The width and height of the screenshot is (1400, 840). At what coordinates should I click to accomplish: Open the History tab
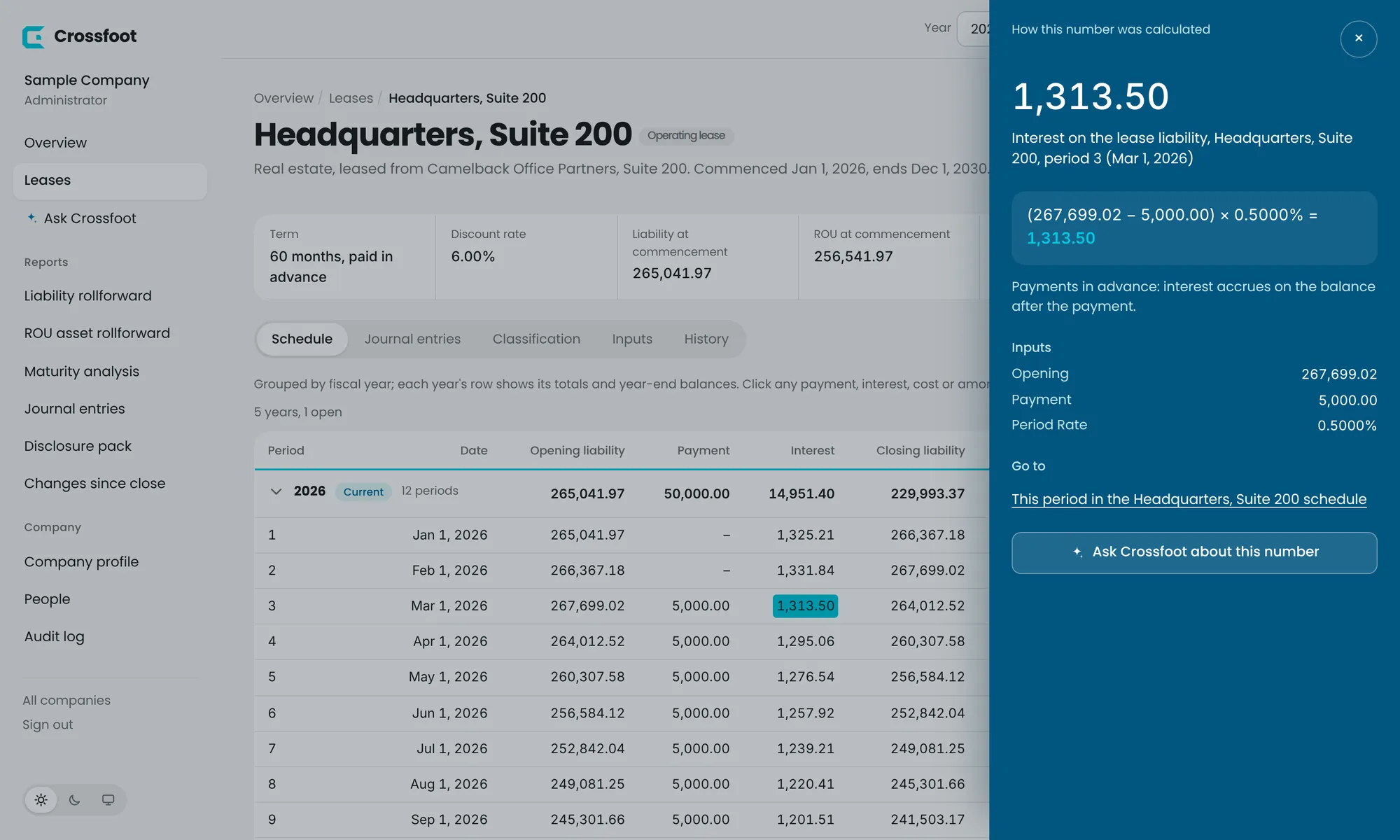pyautogui.click(x=706, y=339)
